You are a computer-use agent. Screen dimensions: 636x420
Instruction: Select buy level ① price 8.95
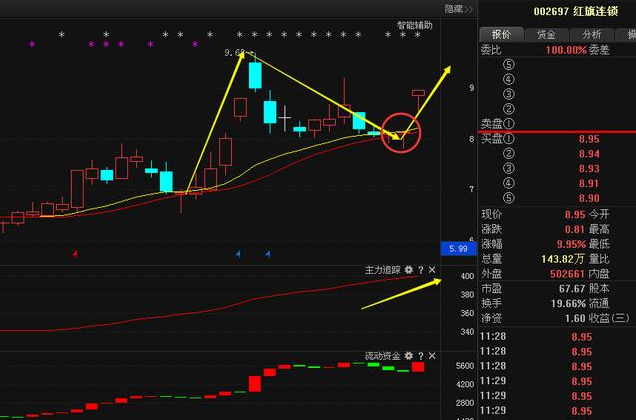coord(589,139)
